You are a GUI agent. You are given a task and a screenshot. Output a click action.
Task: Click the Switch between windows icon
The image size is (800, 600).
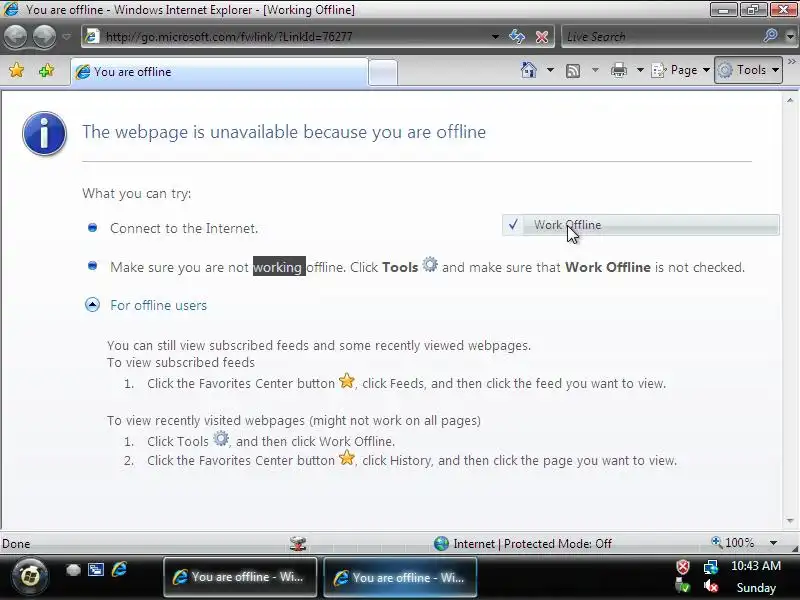coord(96,569)
